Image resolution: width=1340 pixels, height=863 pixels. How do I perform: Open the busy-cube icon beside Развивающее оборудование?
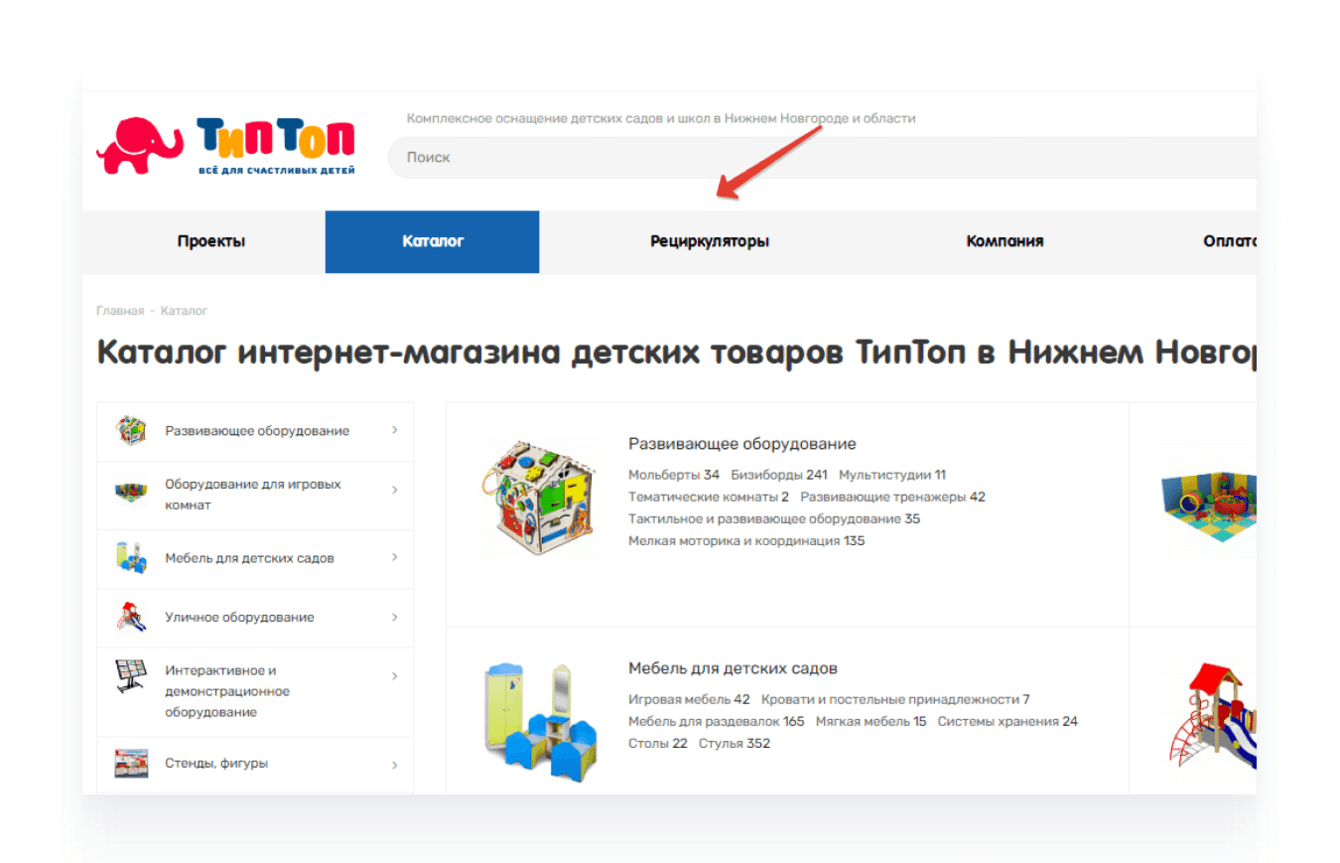tap(130, 431)
